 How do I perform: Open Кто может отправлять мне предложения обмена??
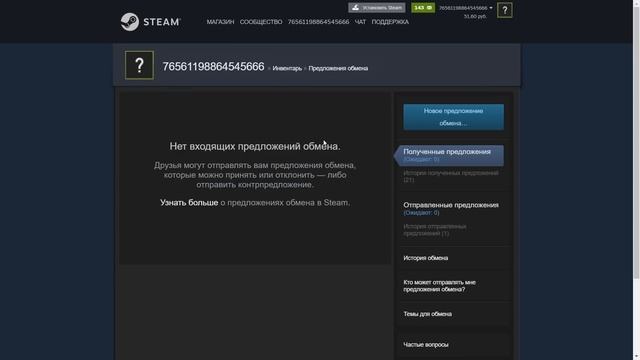tap(440, 286)
